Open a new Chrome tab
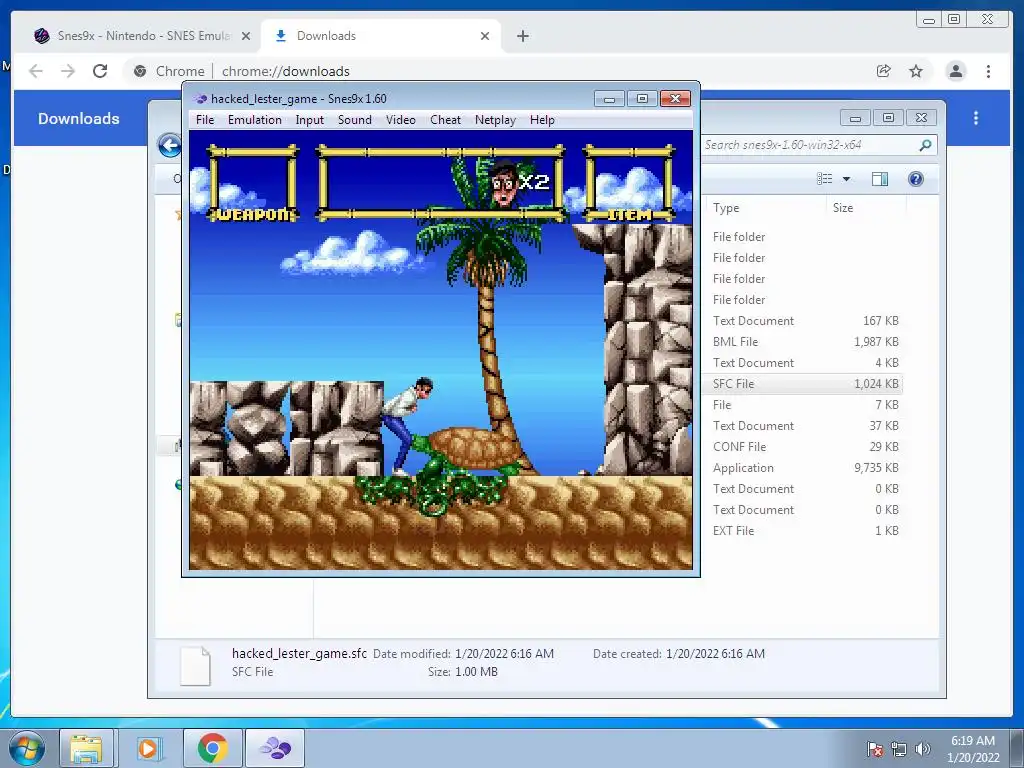1024x768 pixels. (x=522, y=36)
